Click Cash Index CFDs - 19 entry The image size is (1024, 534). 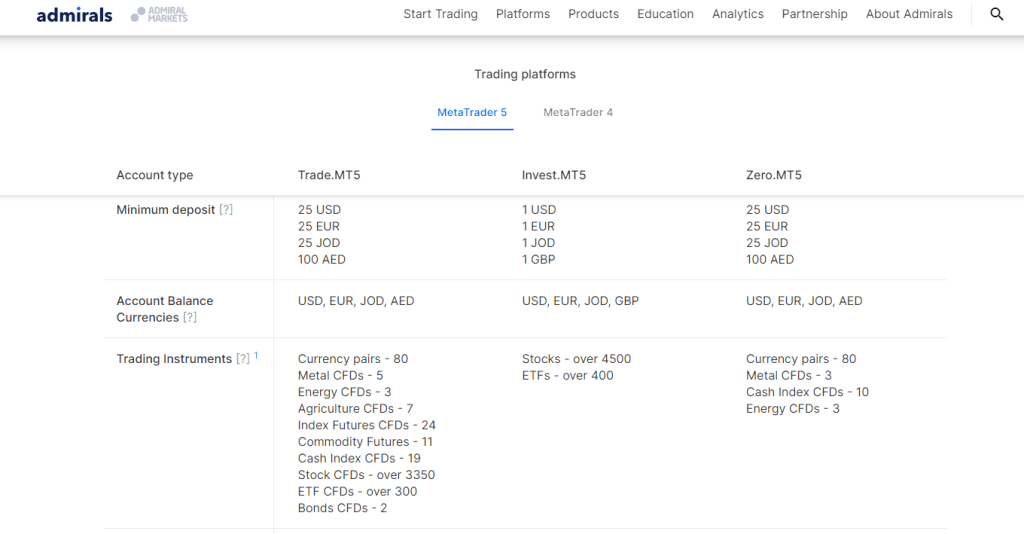point(359,458)
